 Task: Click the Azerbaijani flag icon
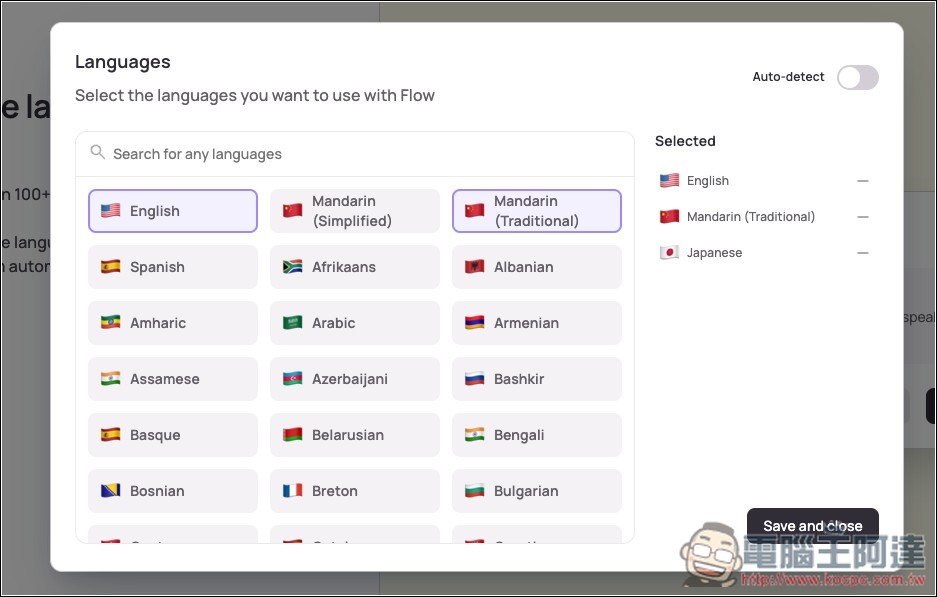(292, 379)
